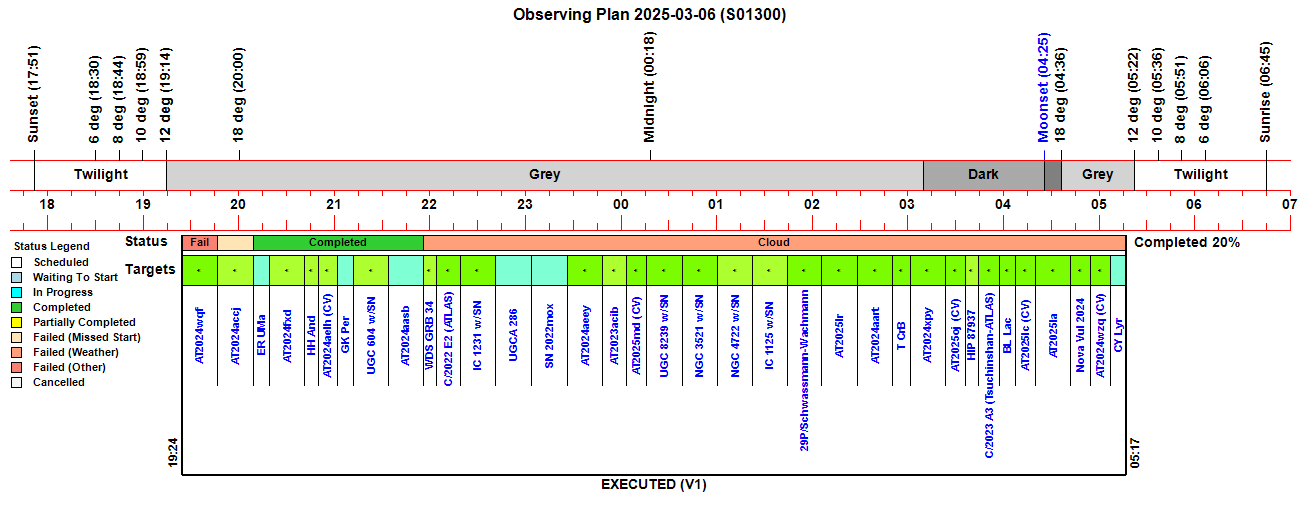The image size is (1300, 505).
Task: Click NGC 3521 w/SN target label
Action: click(x=700, y=334)
